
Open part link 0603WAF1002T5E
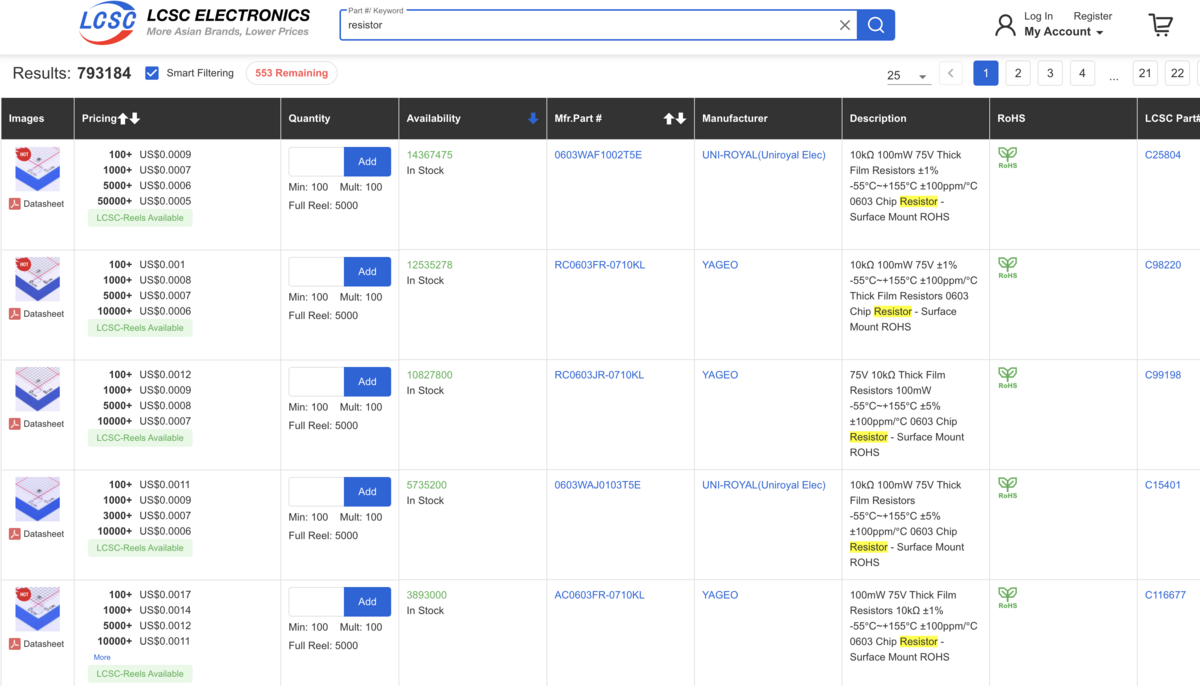(598, 155)
